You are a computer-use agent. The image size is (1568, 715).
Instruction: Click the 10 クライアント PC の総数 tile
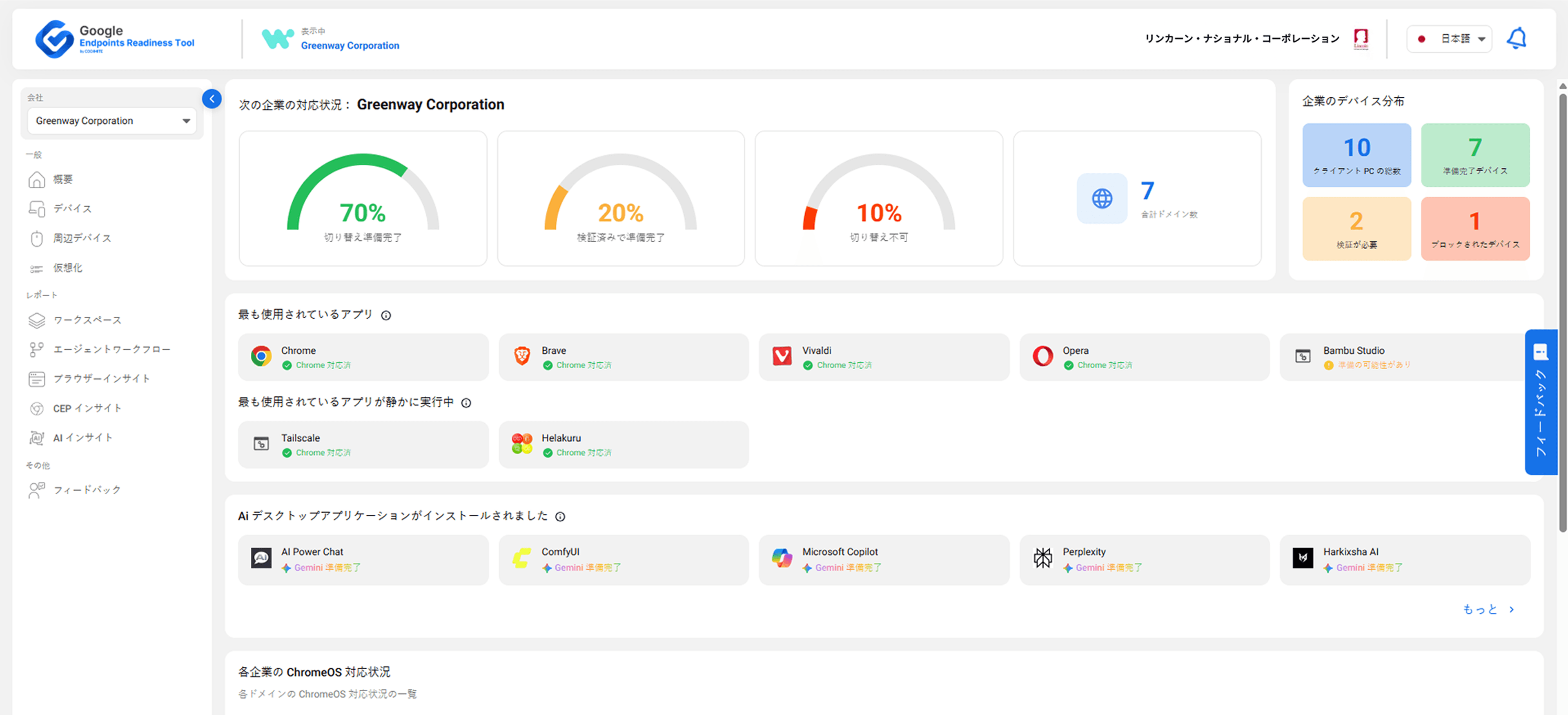click(1356, 155)
